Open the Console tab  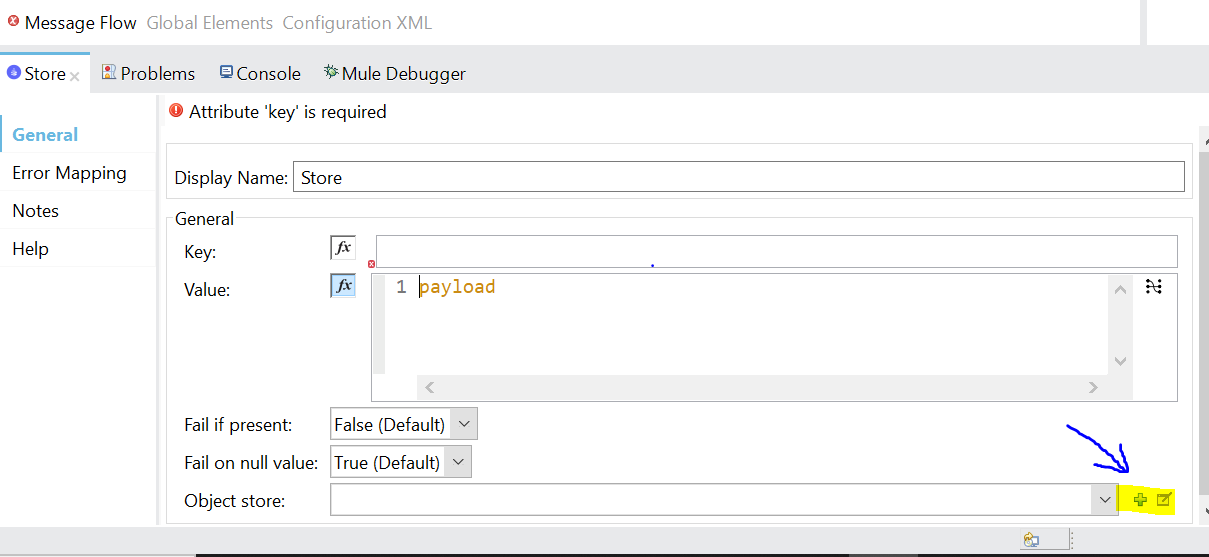pyautogui.click(x=260, y=73)
